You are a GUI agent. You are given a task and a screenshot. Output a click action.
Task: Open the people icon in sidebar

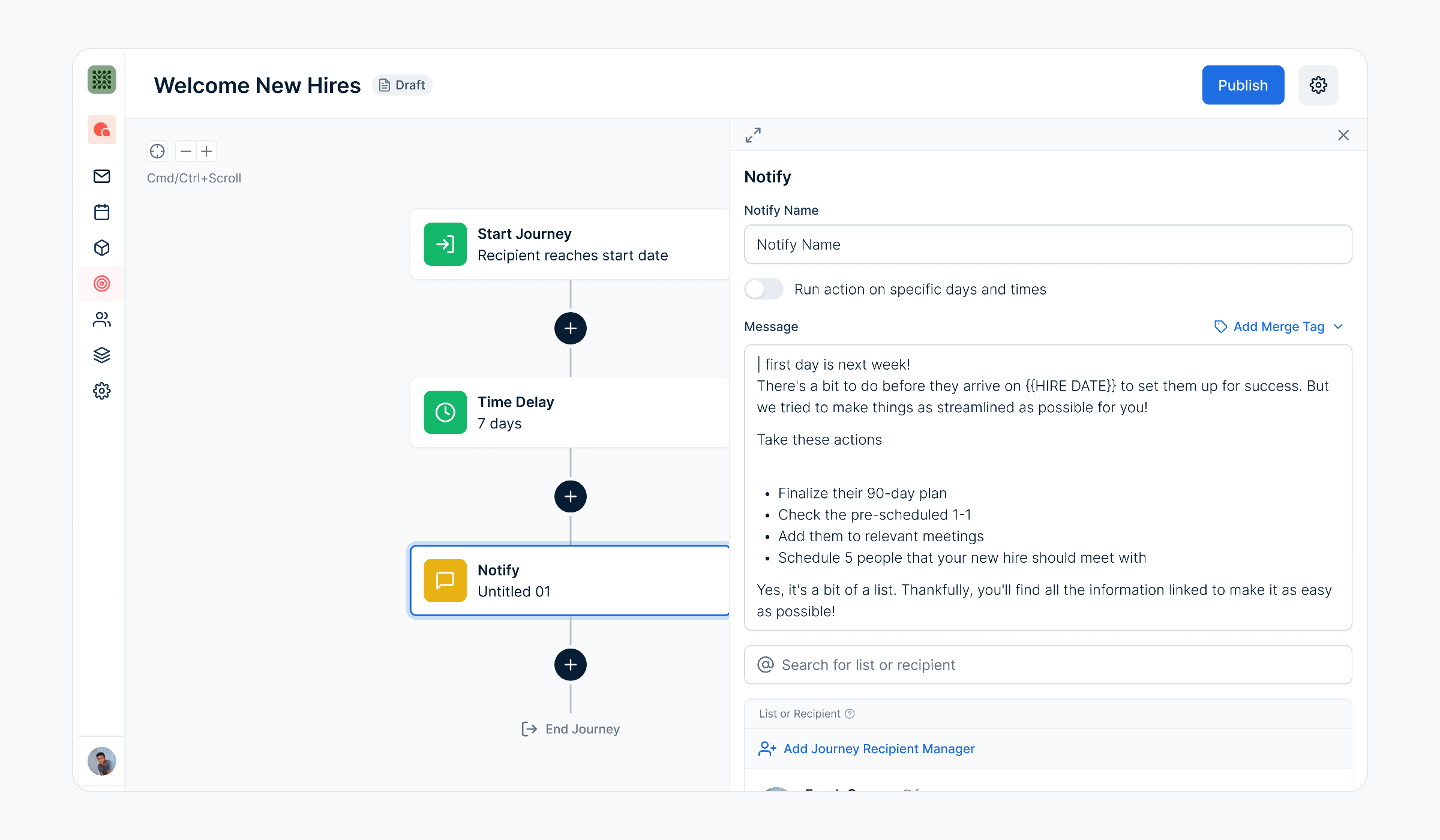coord(101,319)
